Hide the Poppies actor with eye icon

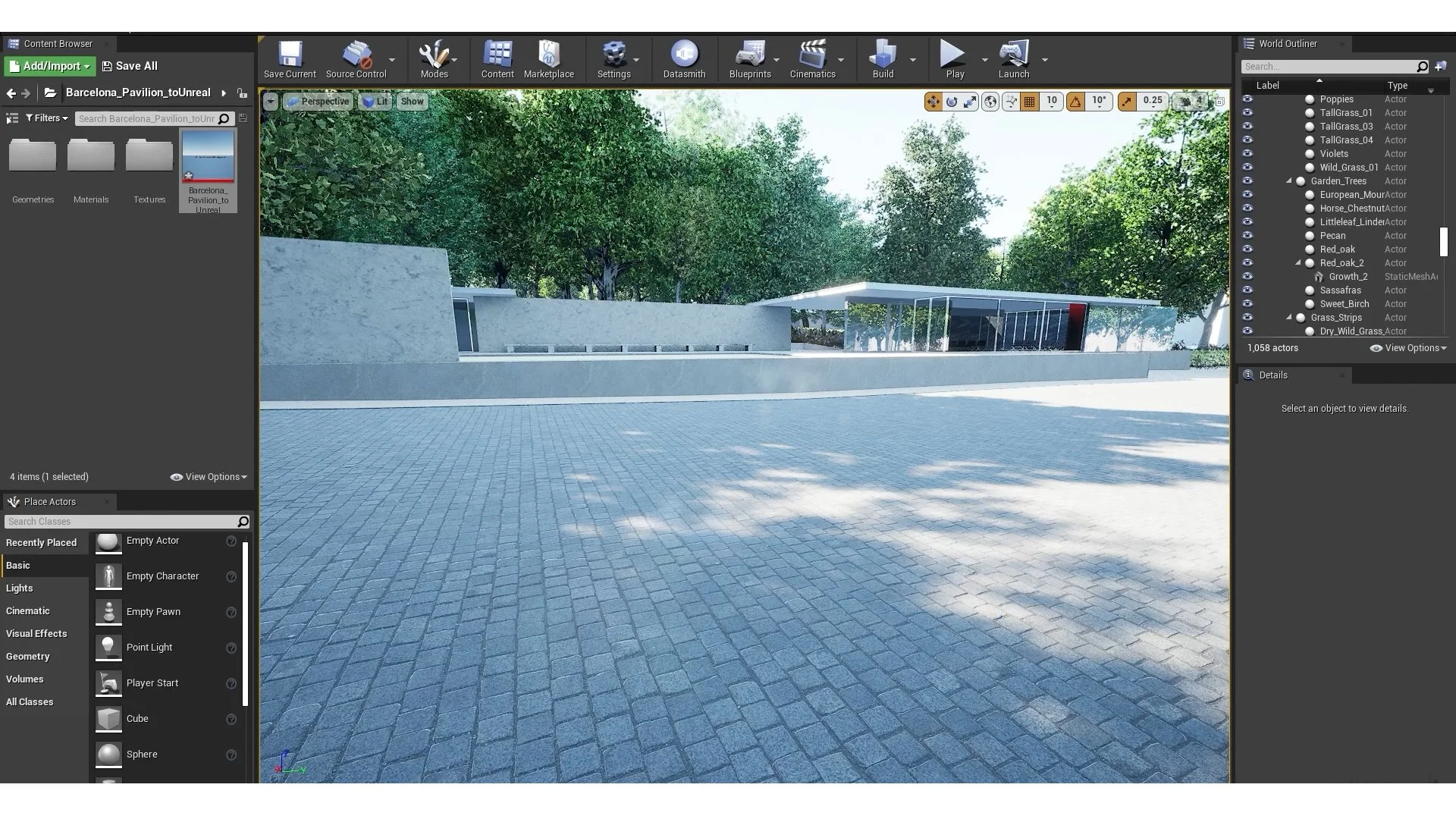click(x=1247, y=99)
